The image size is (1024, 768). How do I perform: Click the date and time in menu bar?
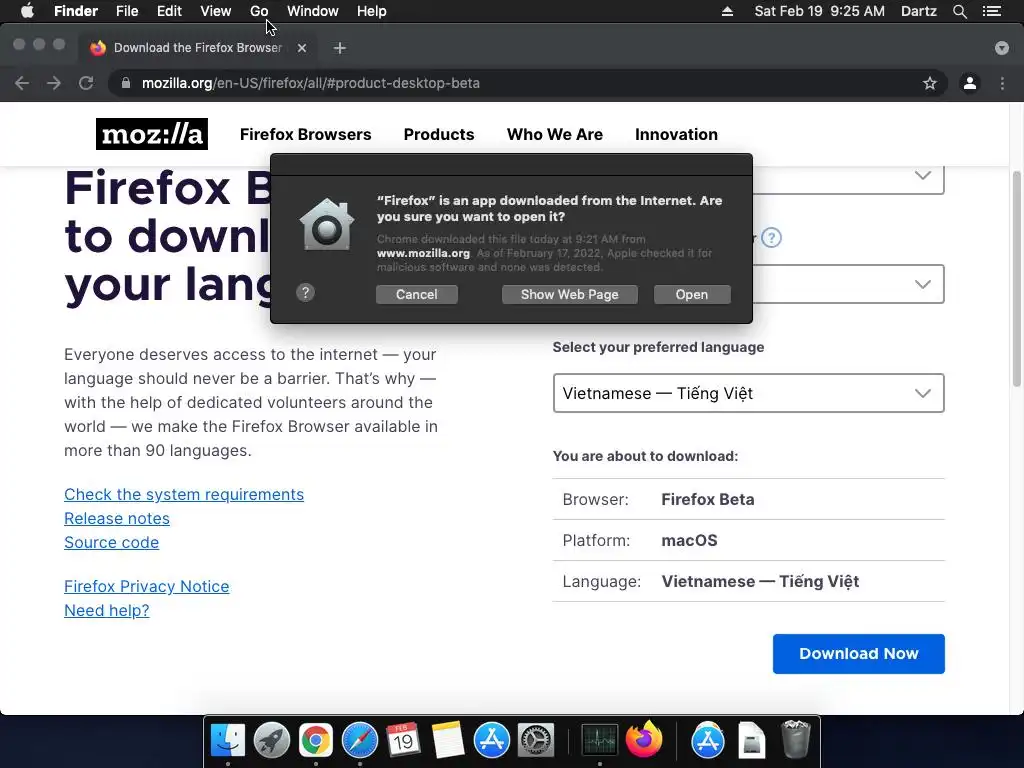click(x=819, y=11)
